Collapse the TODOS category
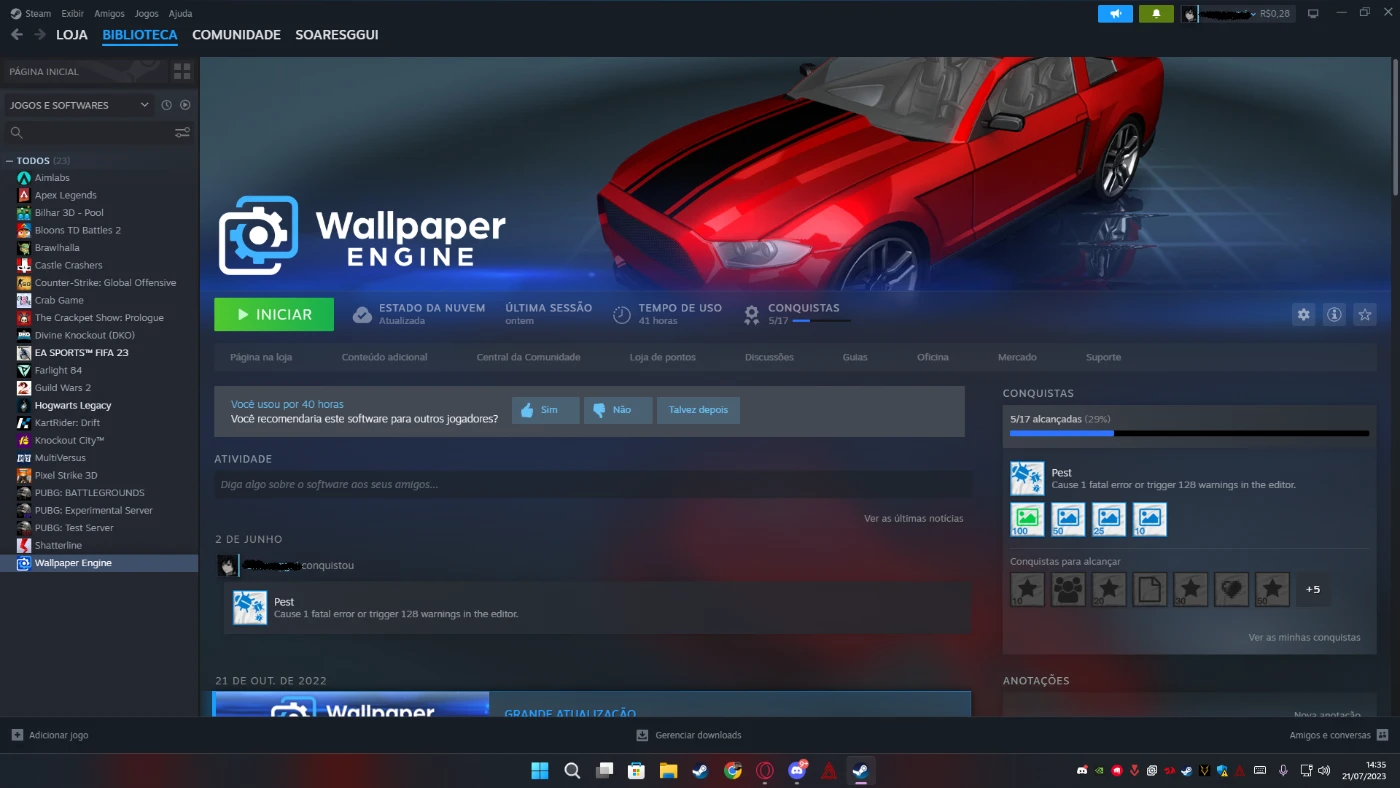 point(9,161)
